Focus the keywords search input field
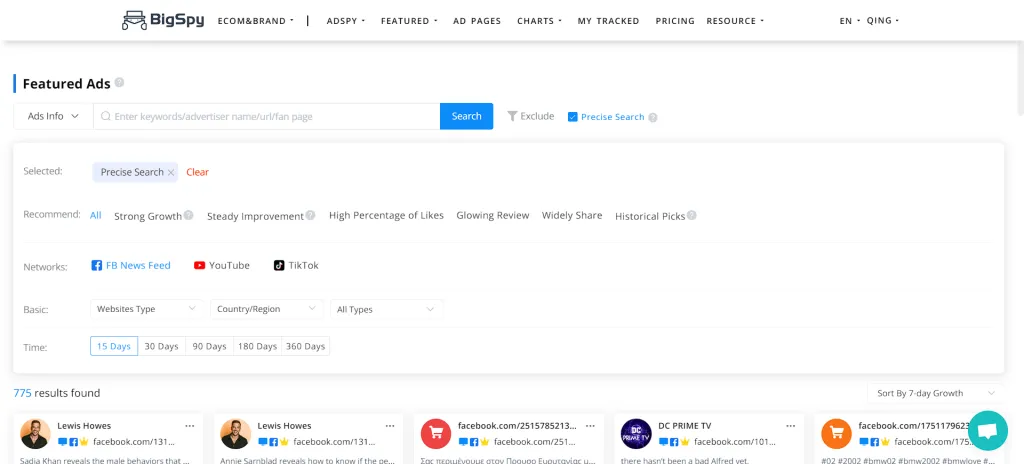The image size is (1024, 464). pyautogui.click(x=270, y=116)
